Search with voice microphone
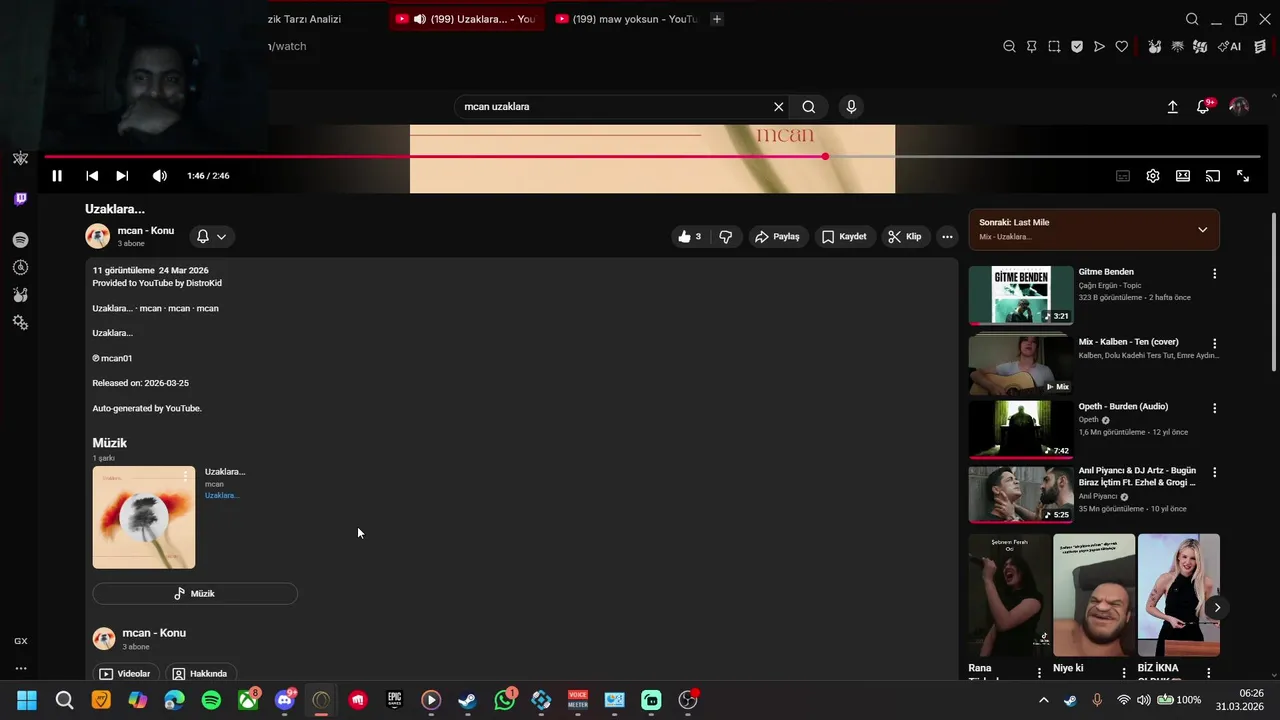1280x720 pixels. (851, 107)
